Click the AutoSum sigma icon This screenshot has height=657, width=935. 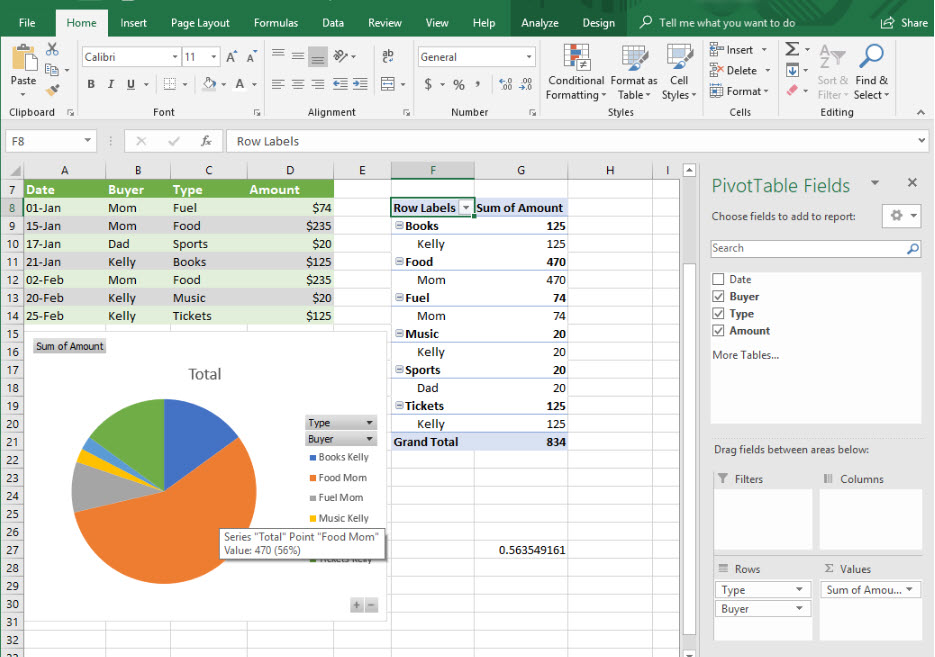792,49
